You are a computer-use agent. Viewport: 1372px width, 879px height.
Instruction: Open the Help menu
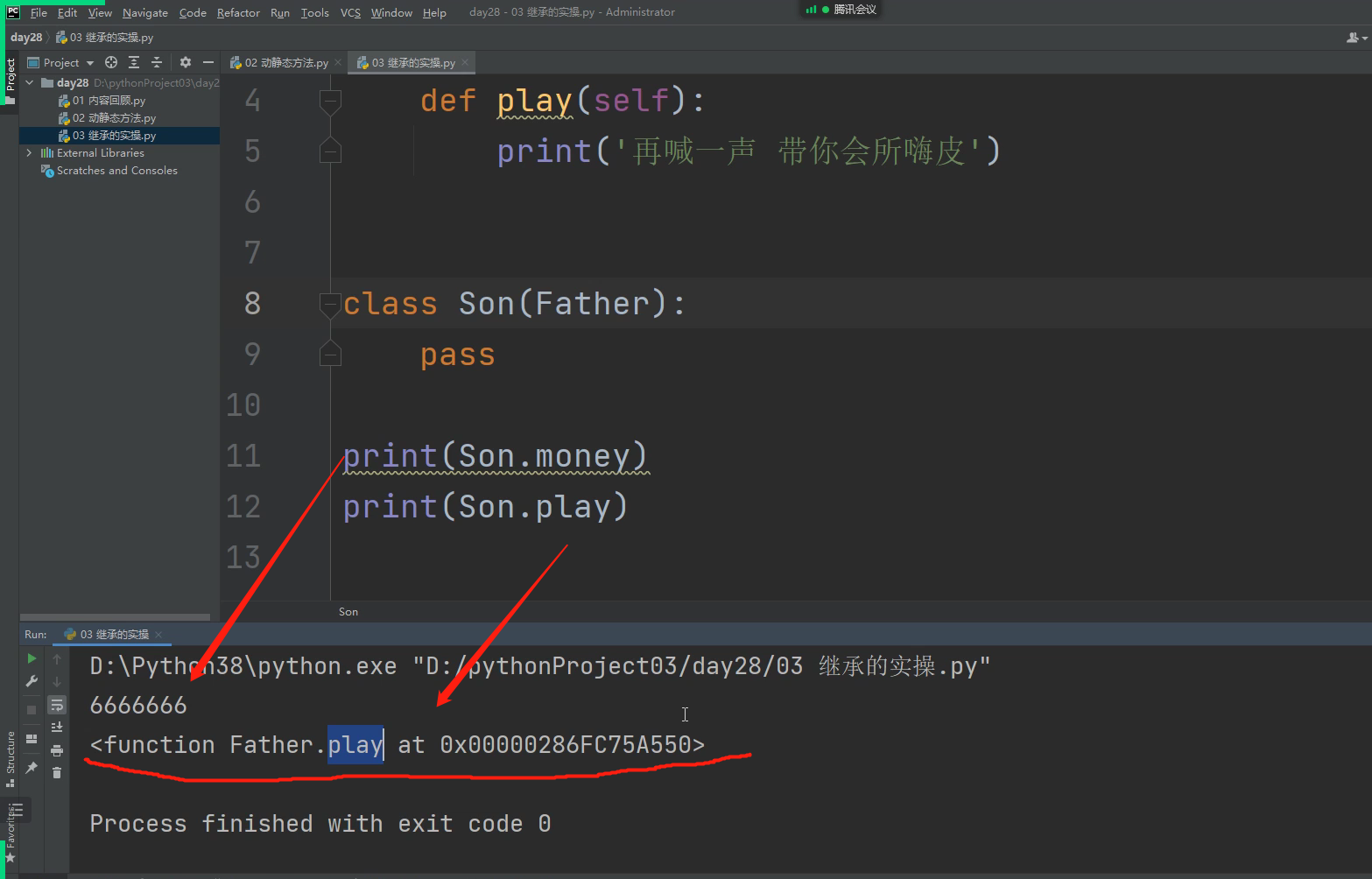[434, 12]
